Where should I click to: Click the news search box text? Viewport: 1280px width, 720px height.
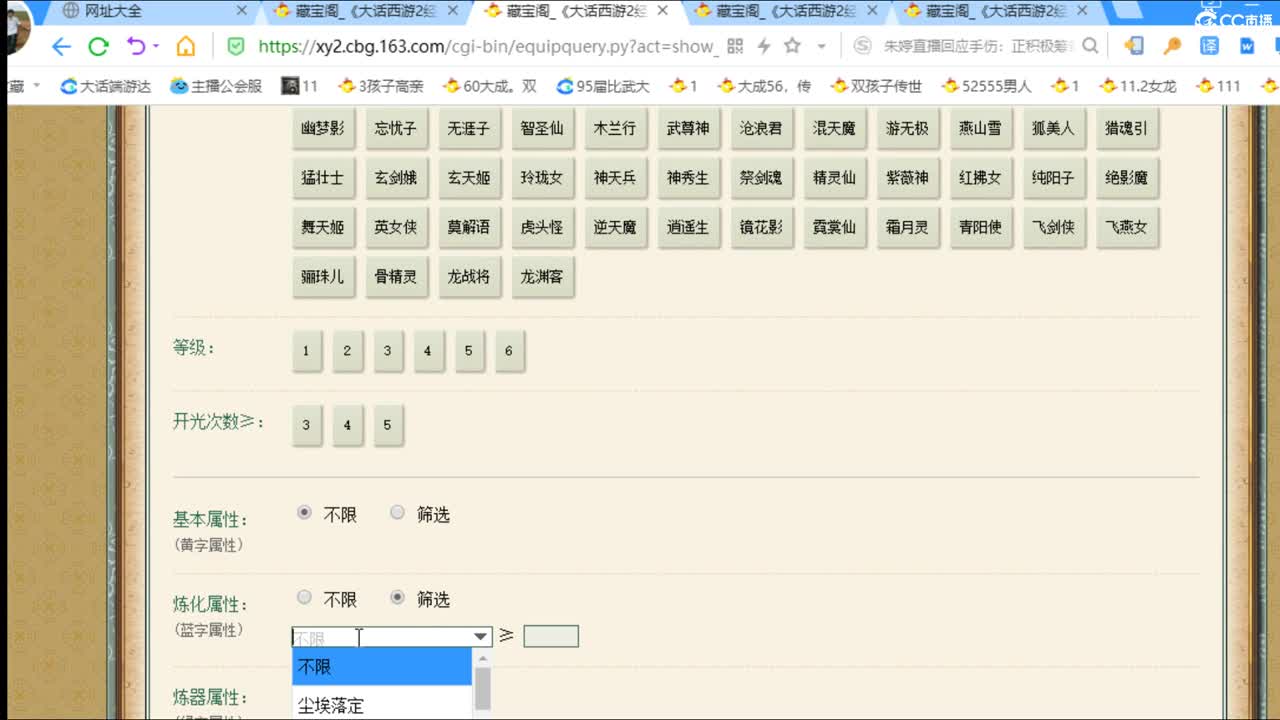pos(979,46)
